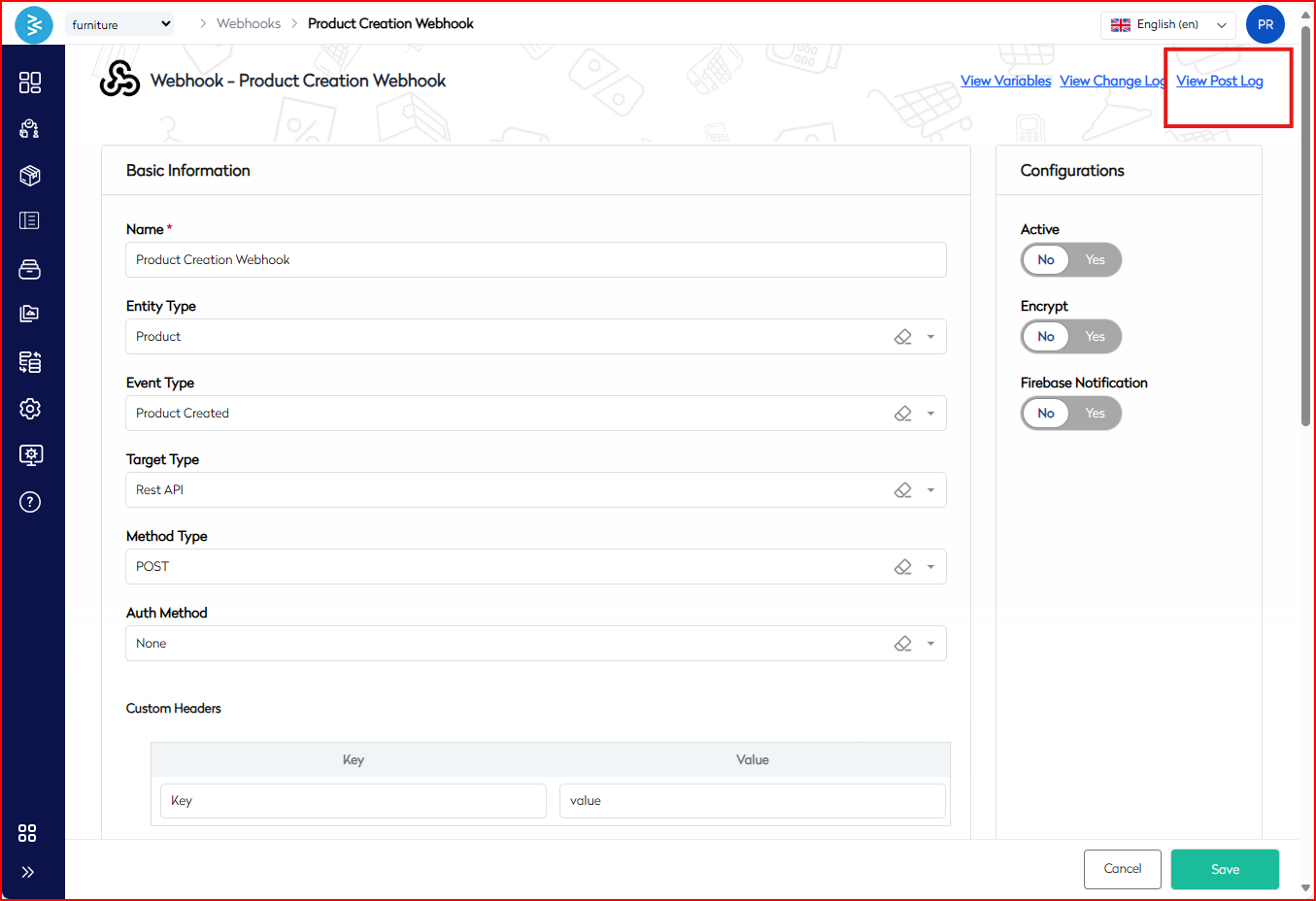
Task: Open the Auth Method dropdown
Action: (930, 644)
